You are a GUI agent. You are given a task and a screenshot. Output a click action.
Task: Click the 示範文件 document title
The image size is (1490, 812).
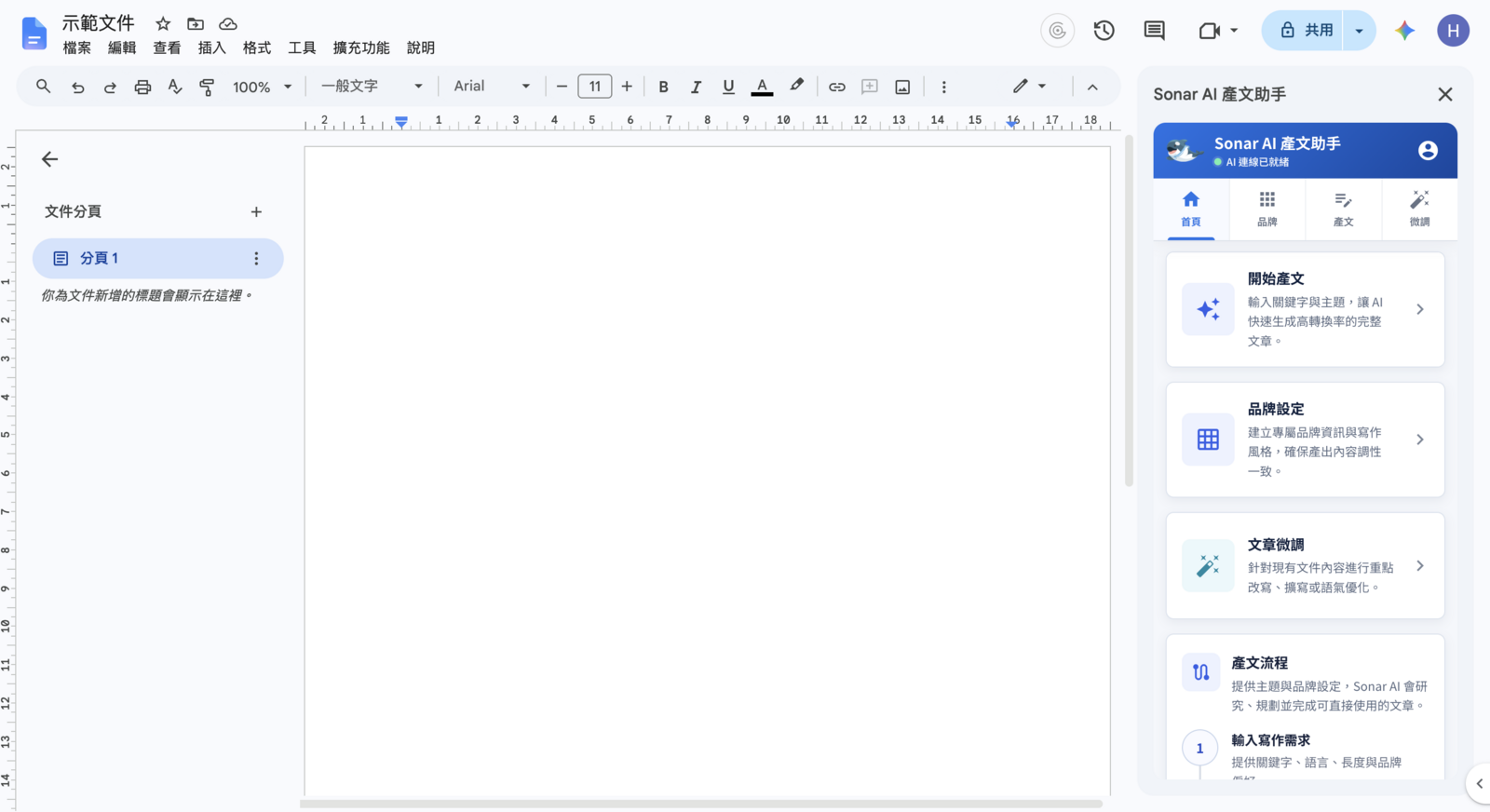[x=99, y=23]
